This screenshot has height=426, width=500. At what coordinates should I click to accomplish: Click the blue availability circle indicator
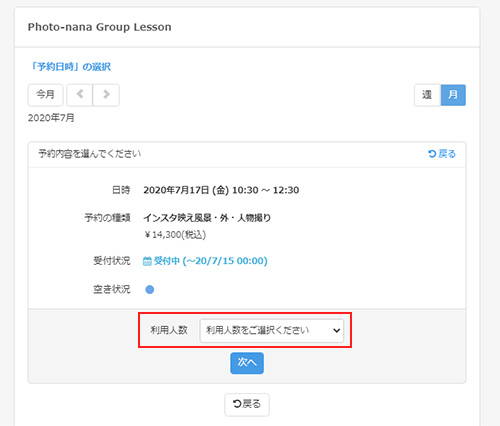[150, 289]
